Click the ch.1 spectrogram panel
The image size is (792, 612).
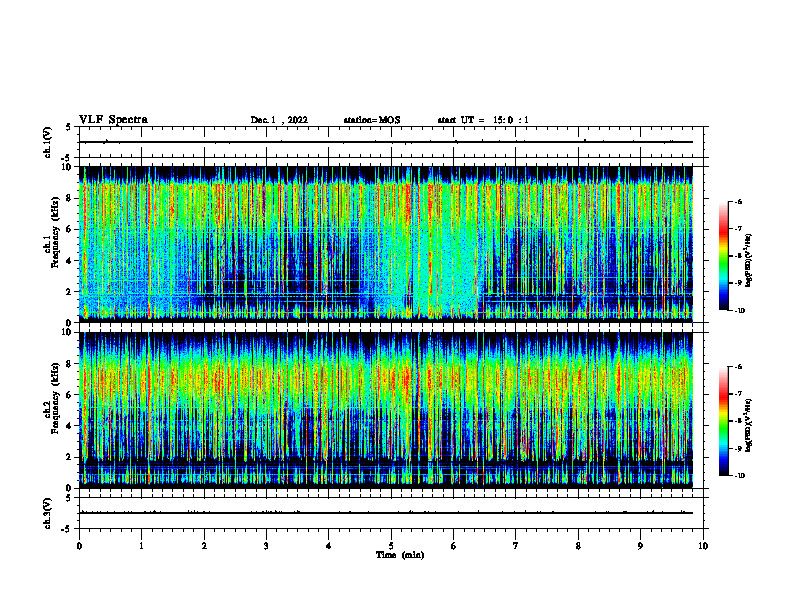(386, 244)
